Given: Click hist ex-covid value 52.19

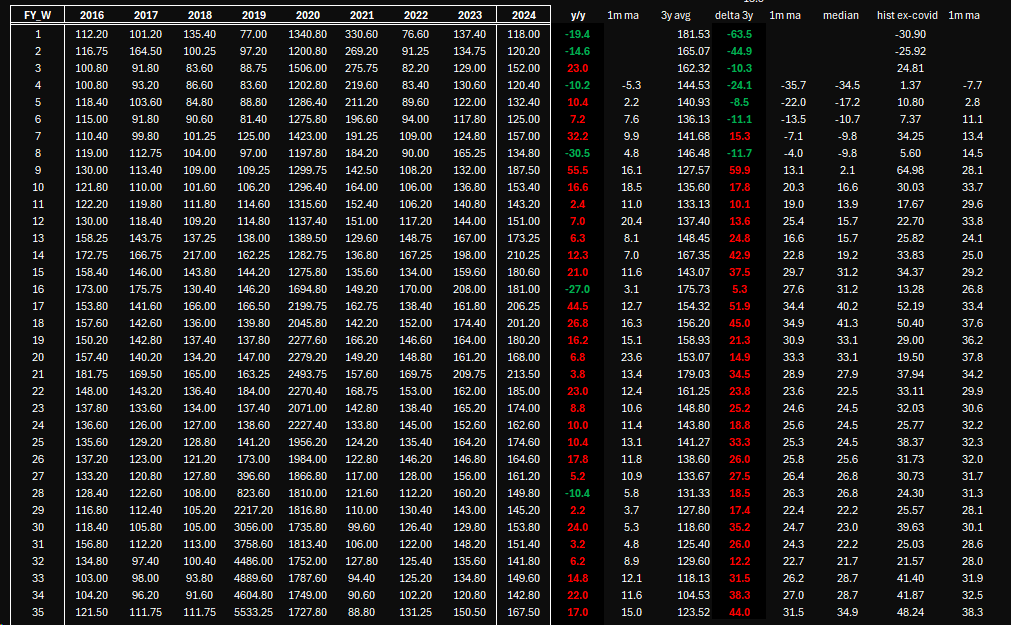Looking at the screenshot, I should pos(910,306).
